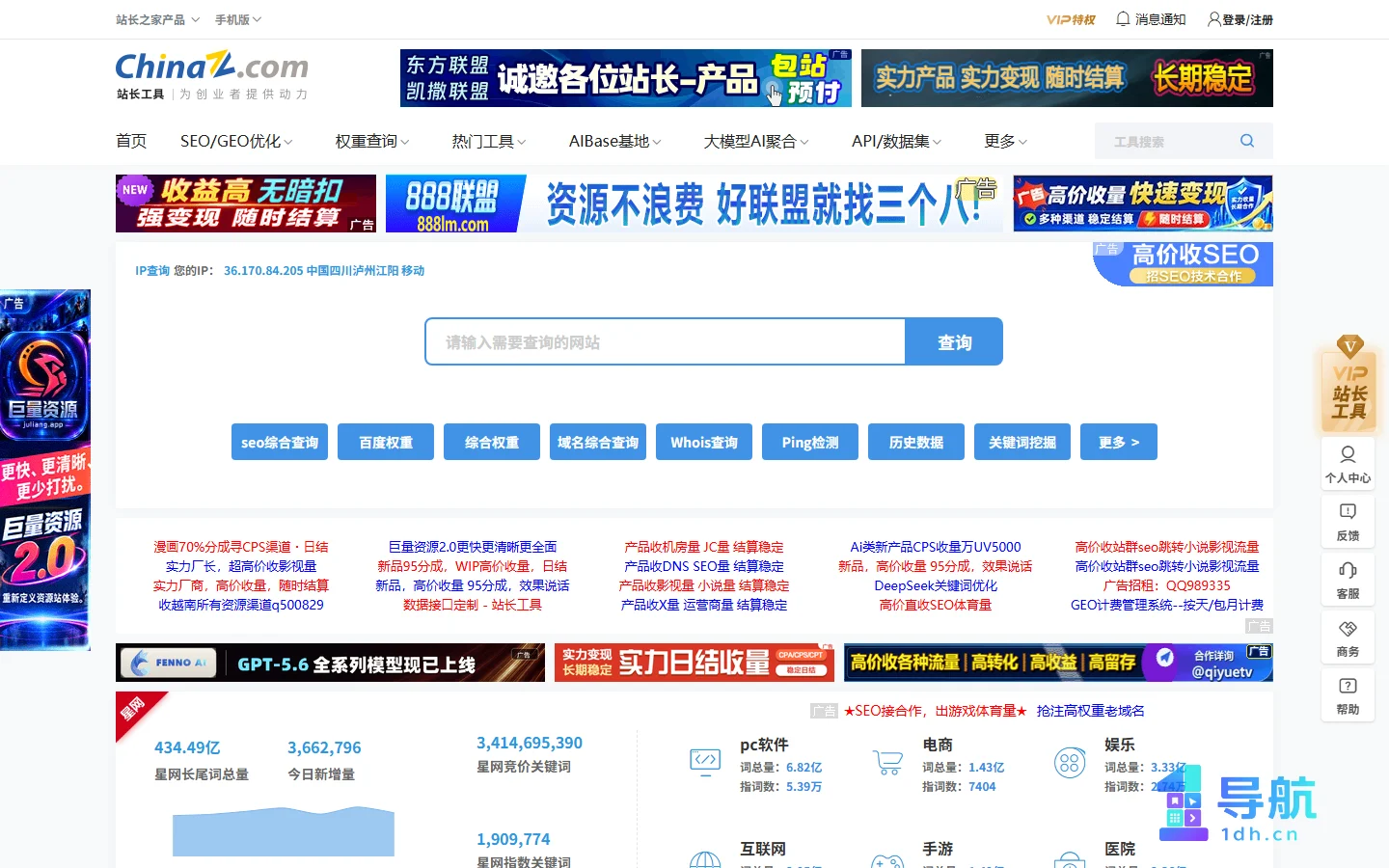This screenshot has height=868, width=1389.
Task: Expand the AIBase基地 menu
Action: 615,141
